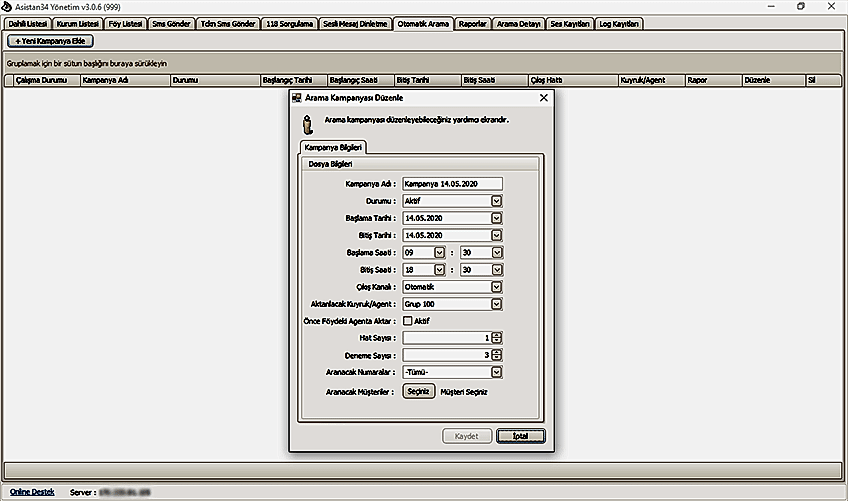Enable the Önce Föydeki Agenta Aktar checkbox

click(408, 320)
